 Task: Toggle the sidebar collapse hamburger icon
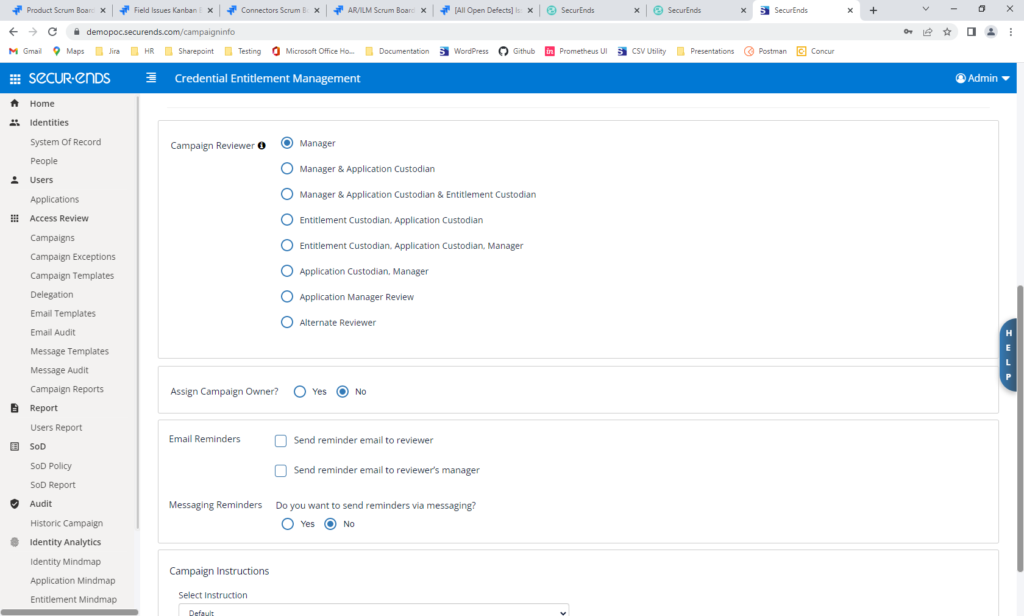coord(151,78)
